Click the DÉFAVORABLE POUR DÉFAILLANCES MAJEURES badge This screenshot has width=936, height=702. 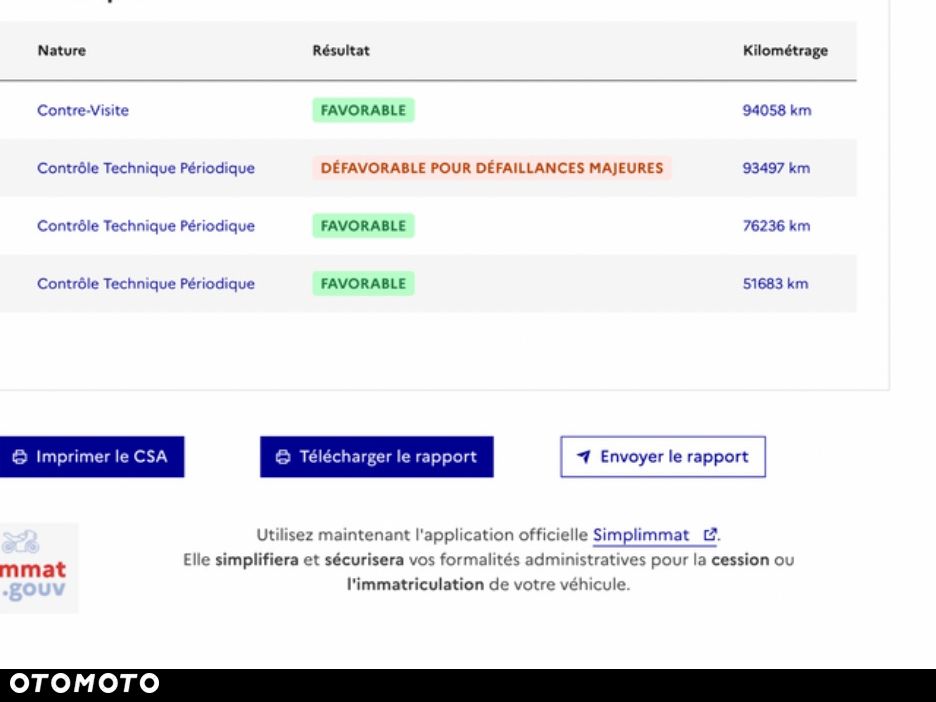(492, 168)
